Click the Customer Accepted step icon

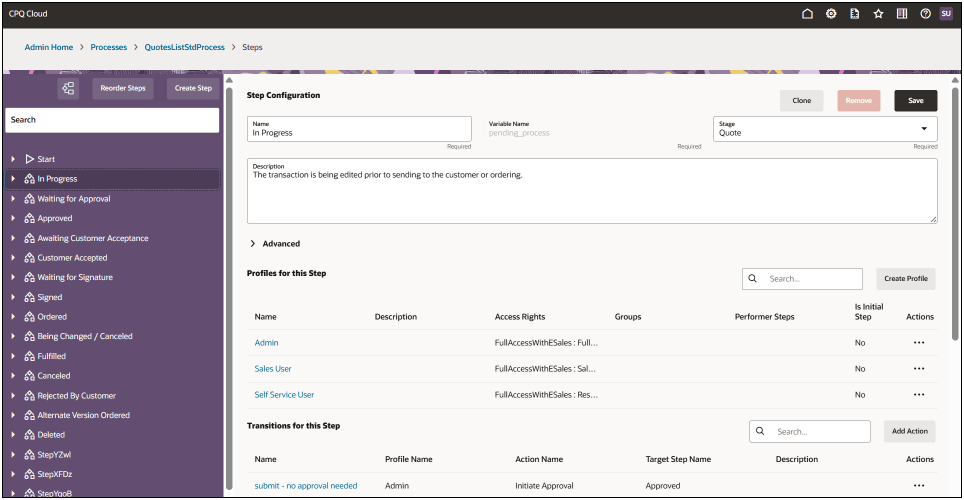point(30,258)
